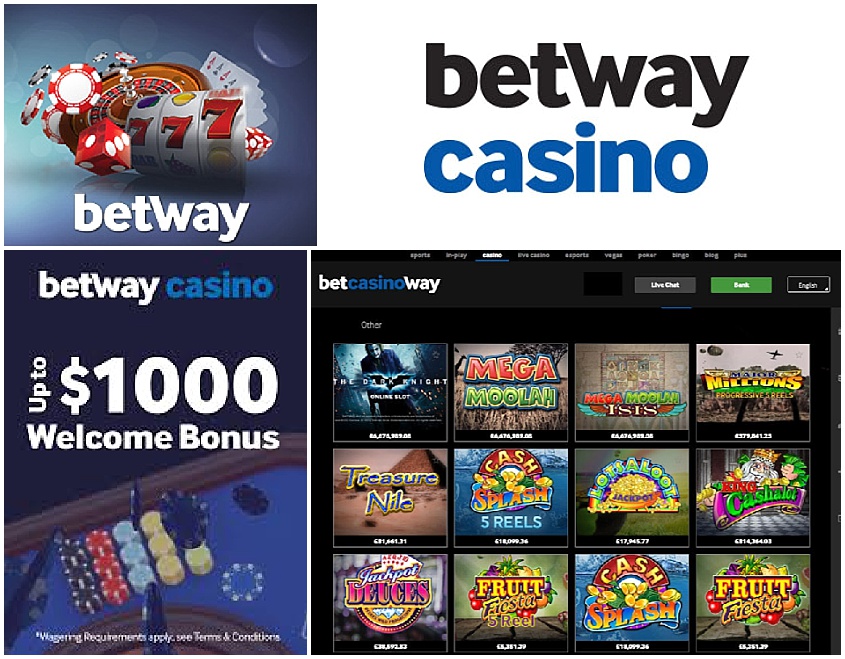Go to the poker tab
This screenshot has height=659, width=845.
click(x=647, y=255)
